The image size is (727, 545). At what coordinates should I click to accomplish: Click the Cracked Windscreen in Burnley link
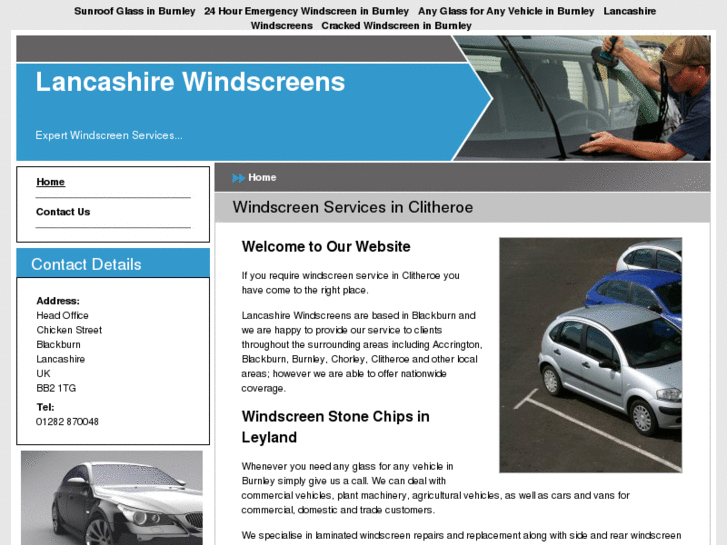pos(396,26)
